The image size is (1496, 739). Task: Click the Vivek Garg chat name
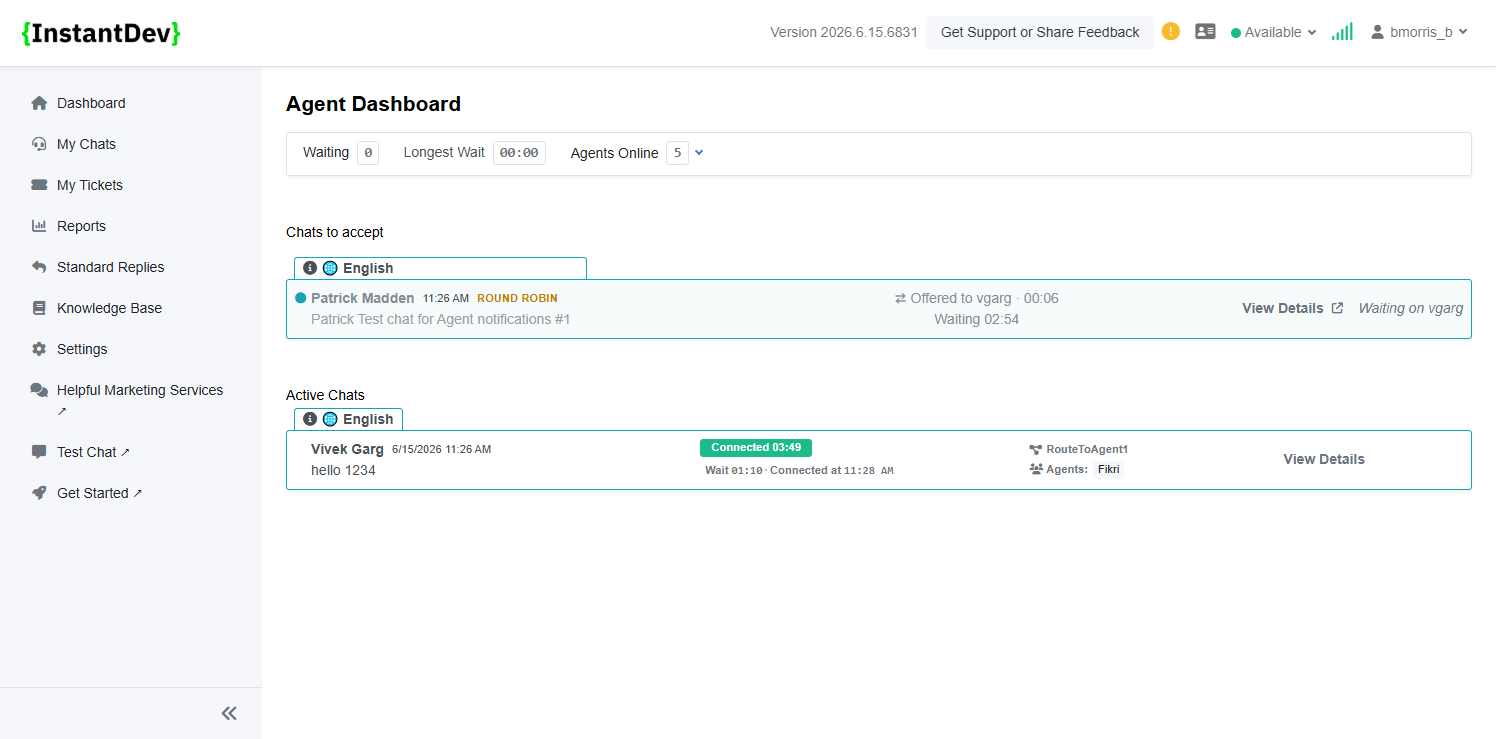pyautogui.click(x=347, y=449)
